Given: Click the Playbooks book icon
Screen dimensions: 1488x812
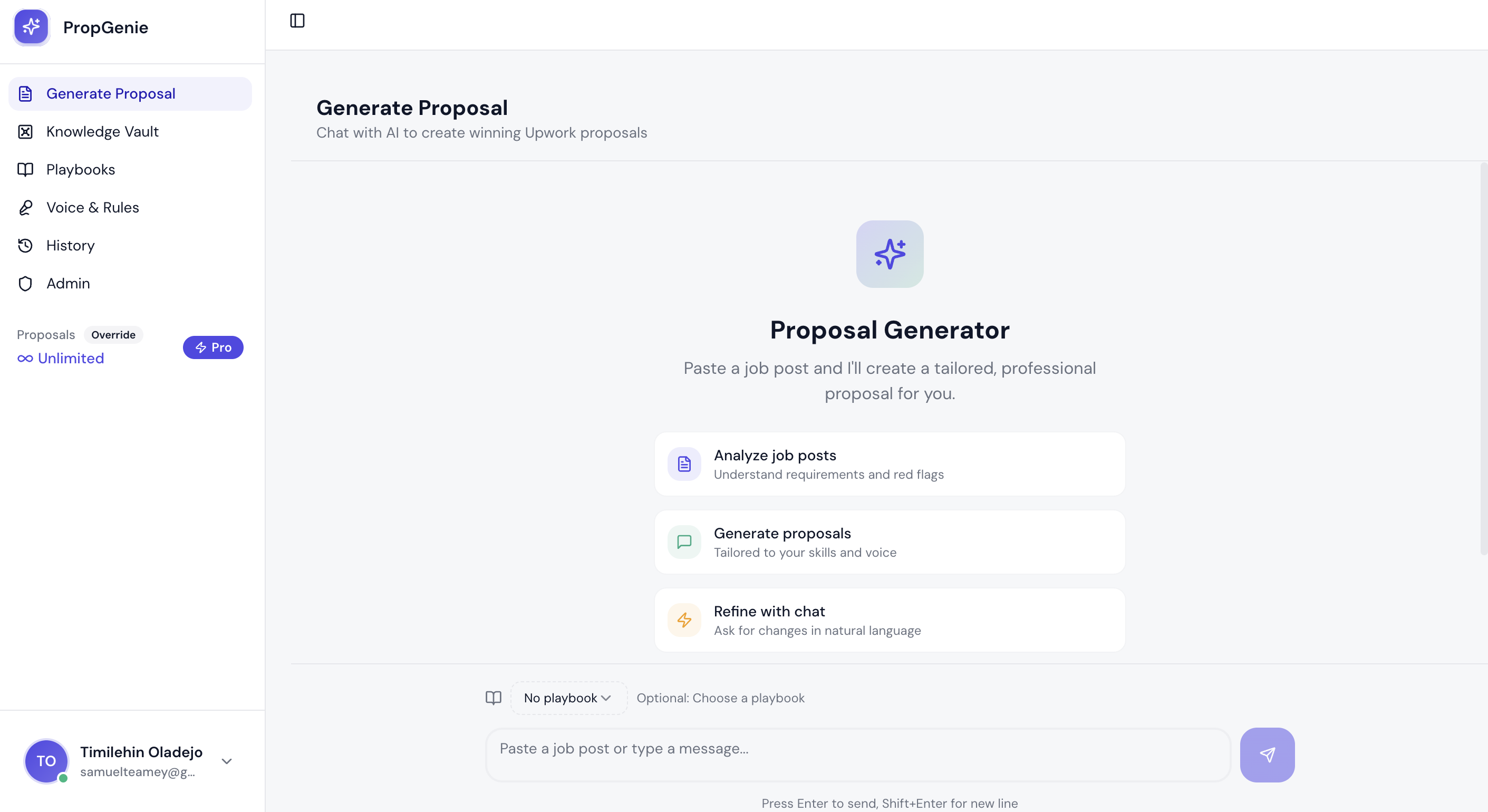Looking at the screenshot, I should (x=25, y=169).
